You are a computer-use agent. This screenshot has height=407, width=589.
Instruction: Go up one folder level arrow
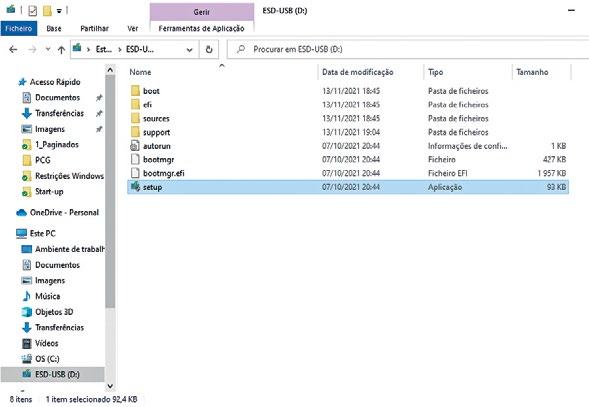point(62,49)
